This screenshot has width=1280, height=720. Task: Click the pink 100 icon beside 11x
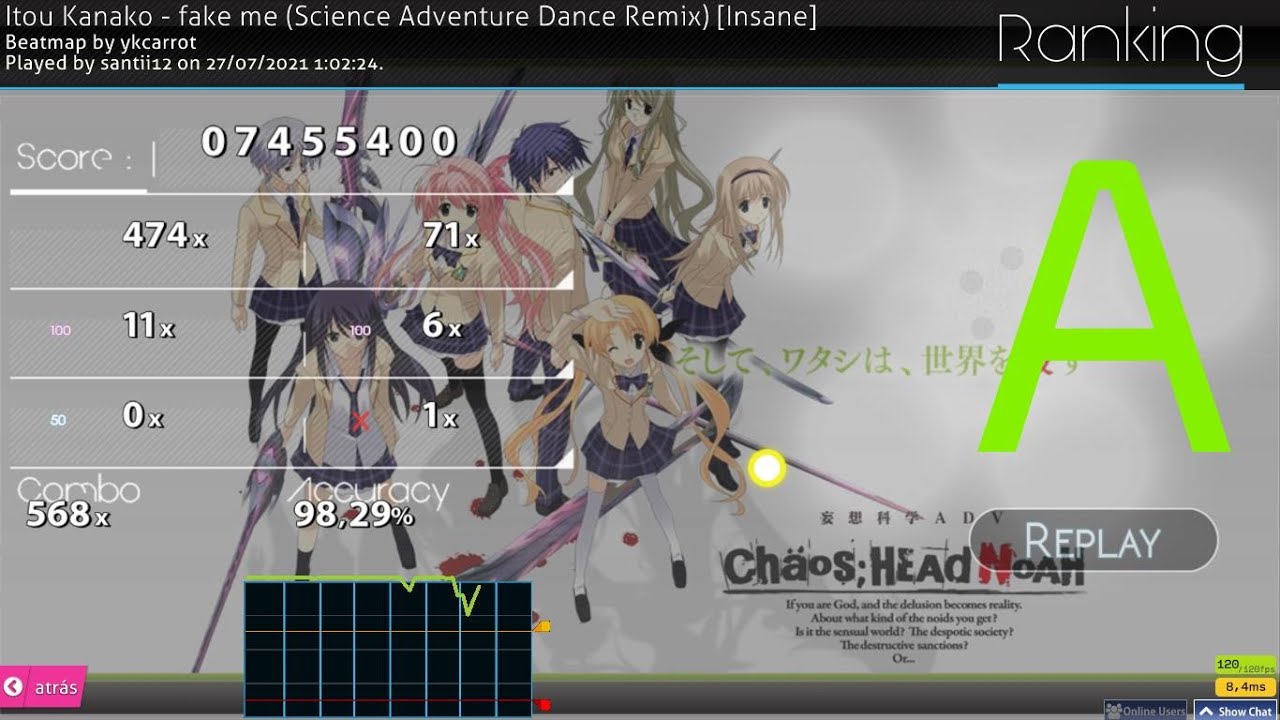[60, 330]
